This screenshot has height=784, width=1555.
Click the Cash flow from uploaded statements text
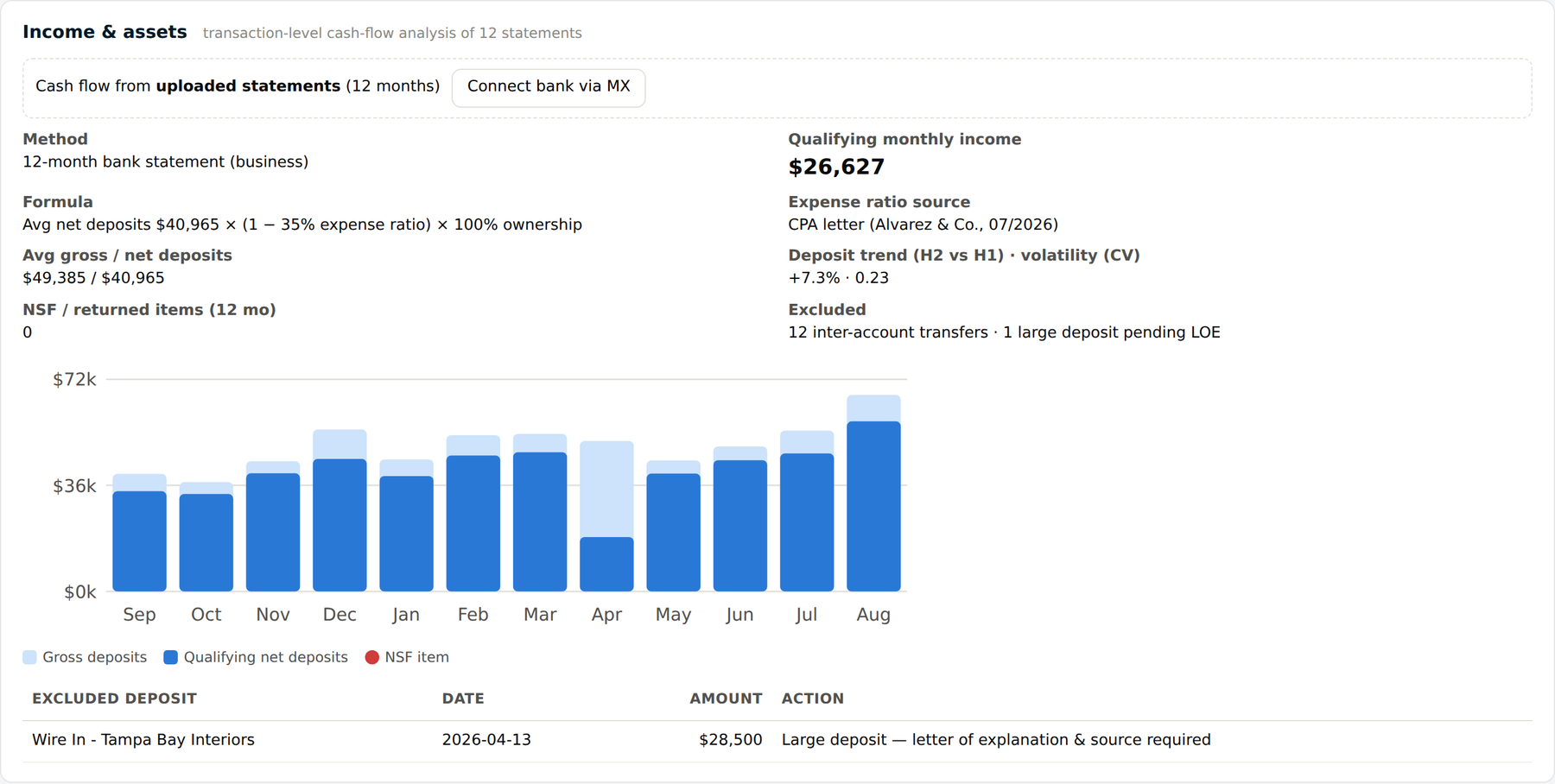[238, 86]
